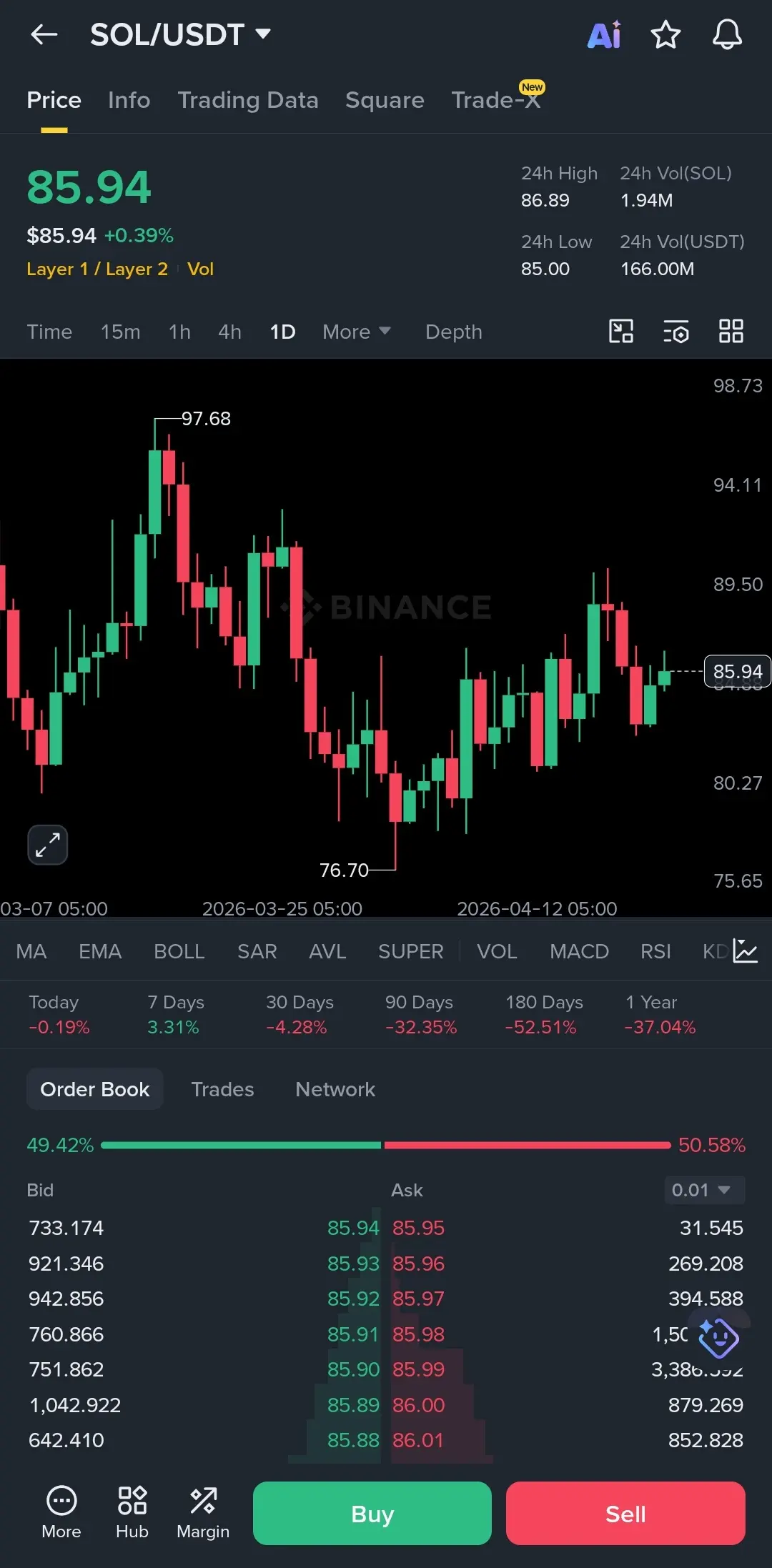772x1568 pixels.
Task: Open the Hub icon
Action: [132, 1513]
